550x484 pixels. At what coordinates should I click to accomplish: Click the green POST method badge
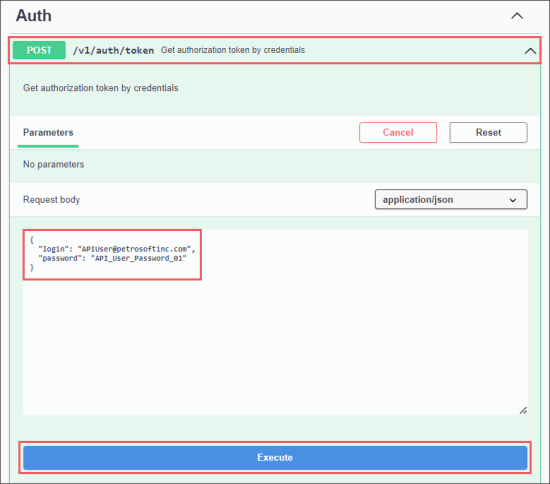click(39, 50)
